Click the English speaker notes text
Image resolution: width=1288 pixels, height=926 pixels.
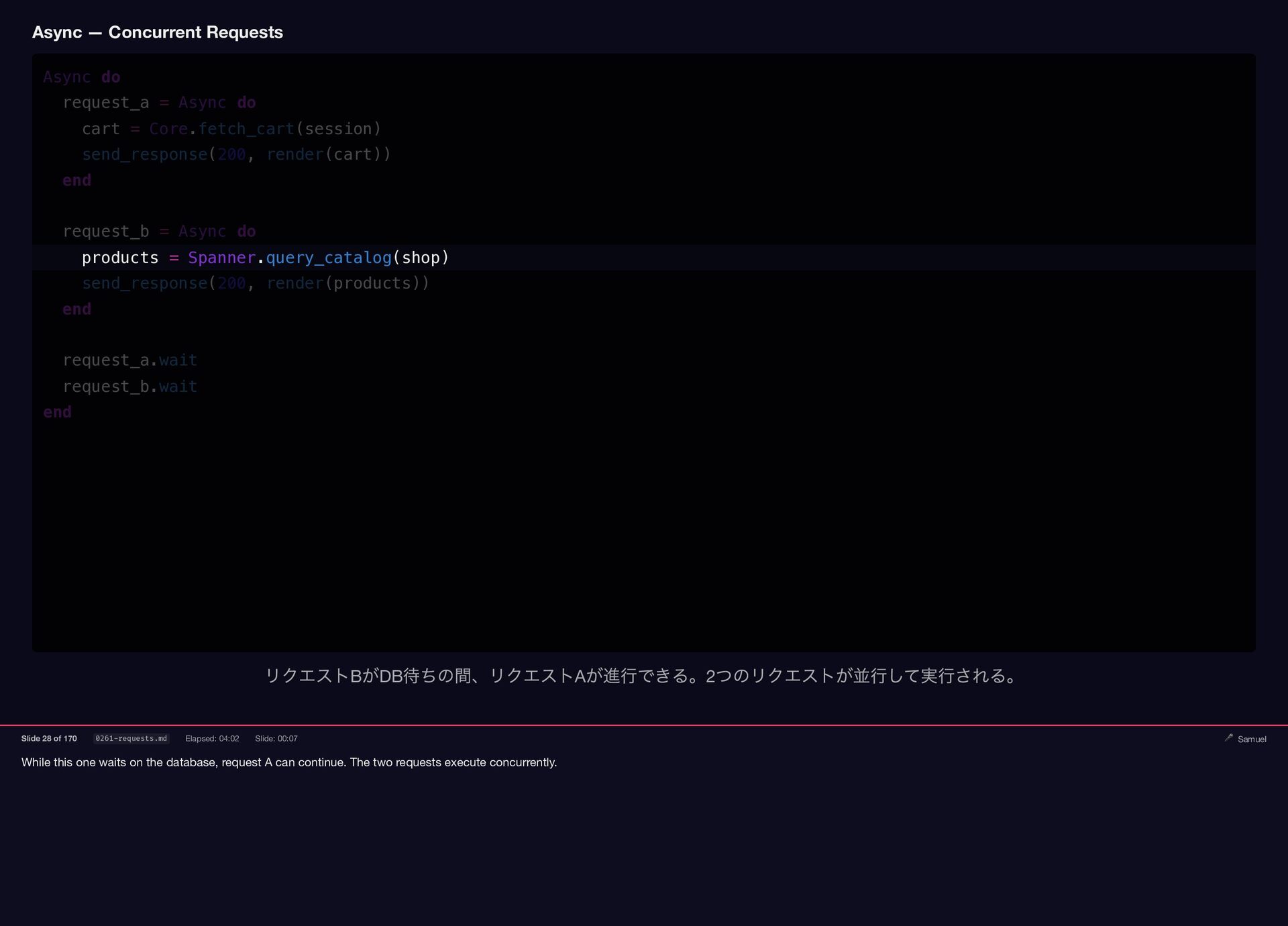[289, 762]
